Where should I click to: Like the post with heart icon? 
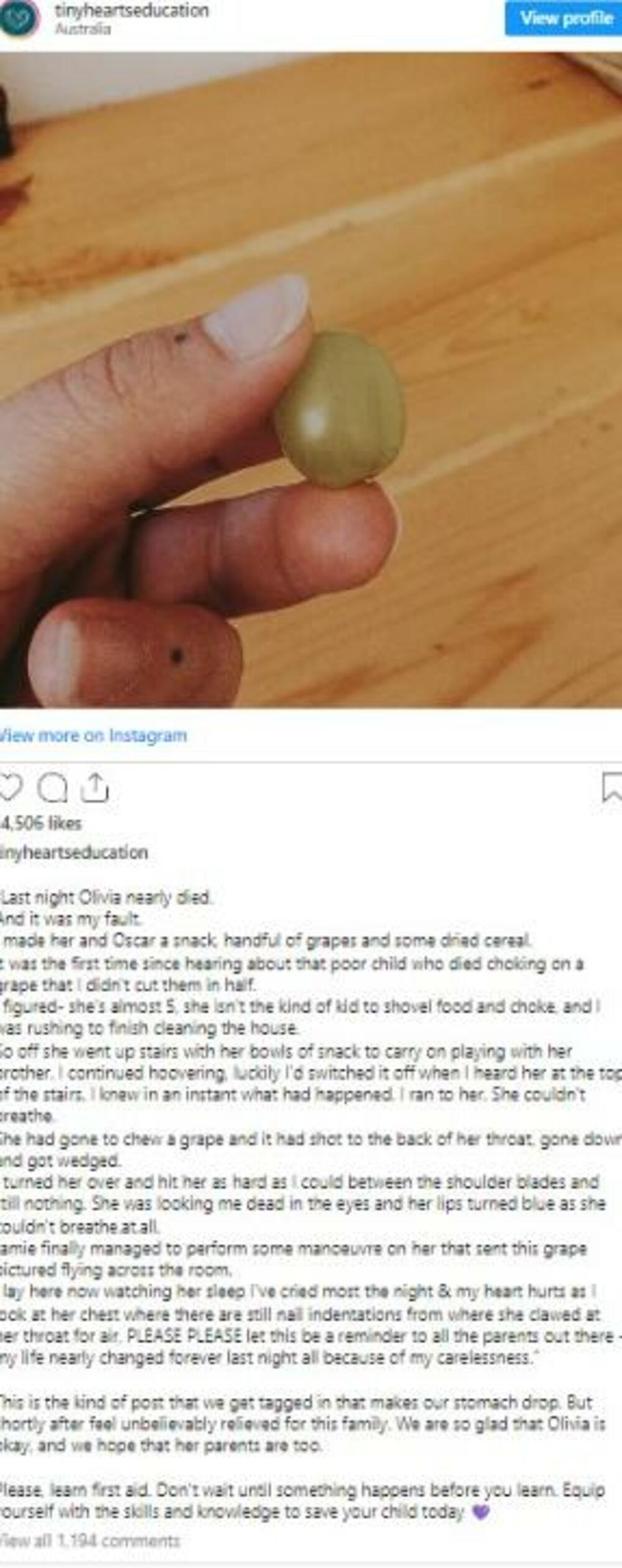(x=10, y=787)
